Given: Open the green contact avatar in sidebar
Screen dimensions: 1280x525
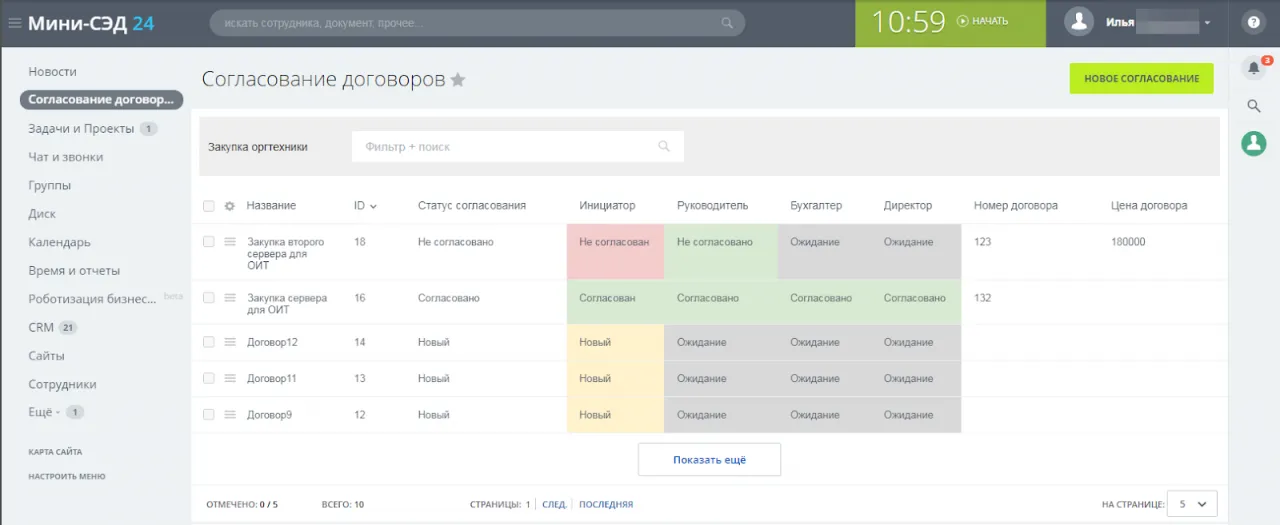Looking at the screenshot, I should [x=1253, y=144].
